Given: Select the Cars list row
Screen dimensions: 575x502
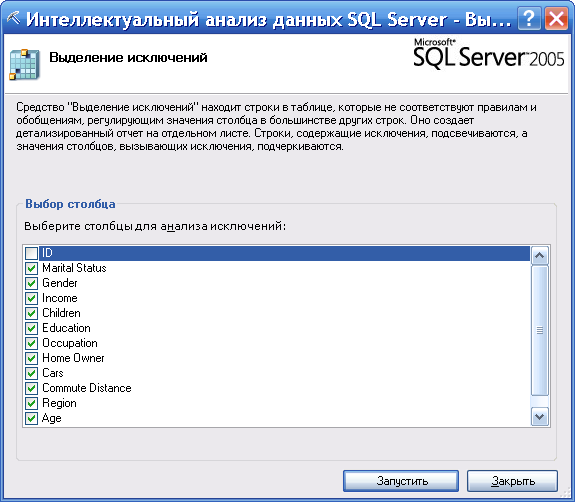Looking at the screenshot, I should pos(277,373).
